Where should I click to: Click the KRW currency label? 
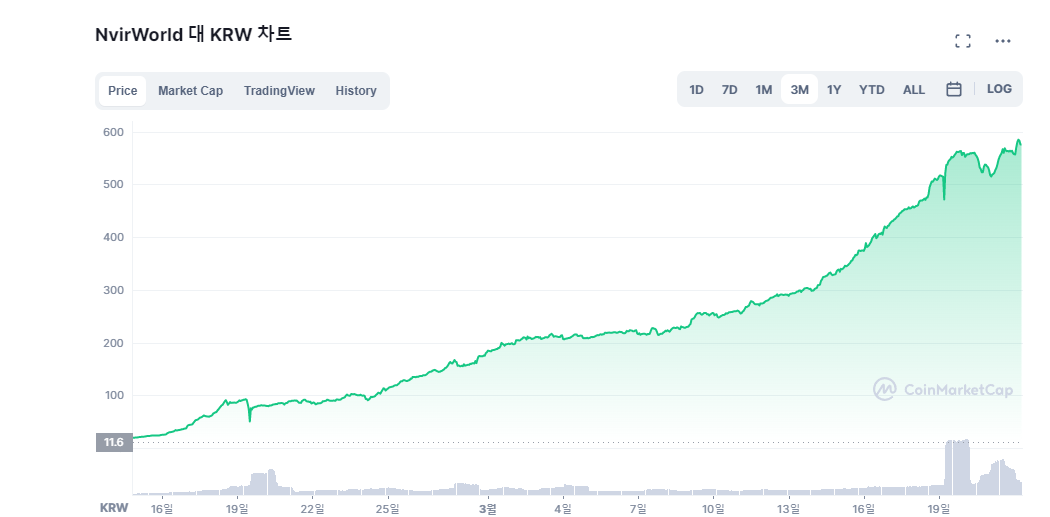[114, 508]
